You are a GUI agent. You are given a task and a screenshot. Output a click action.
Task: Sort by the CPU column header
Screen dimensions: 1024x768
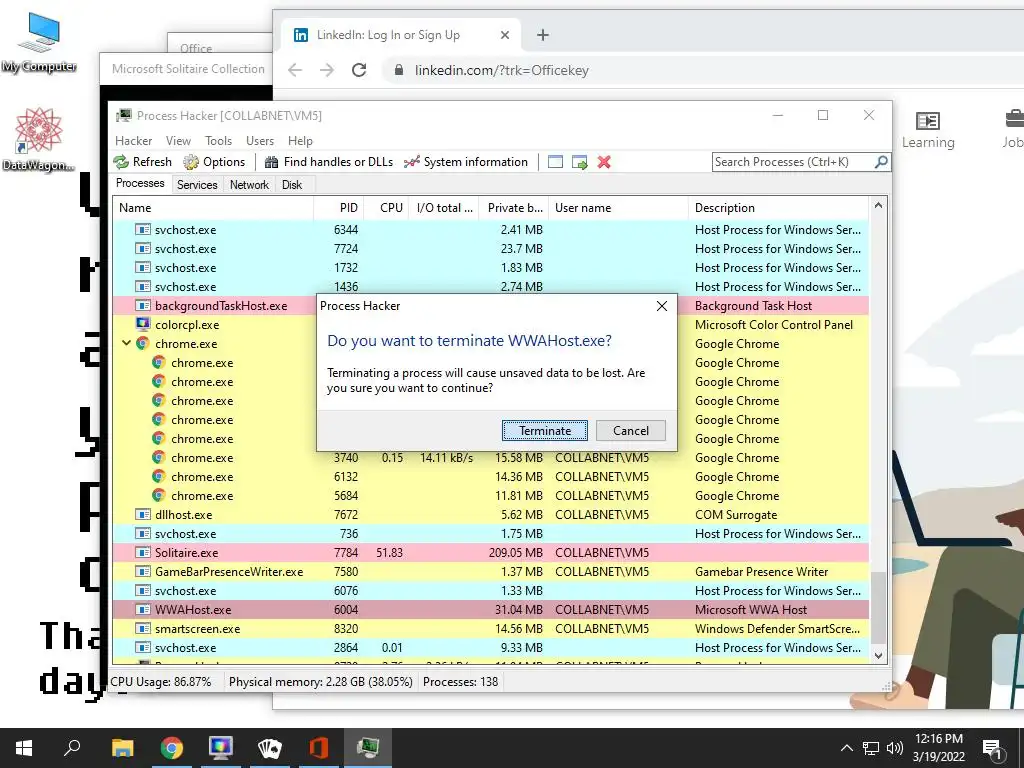pyautogui.click(x=386, y=208)
